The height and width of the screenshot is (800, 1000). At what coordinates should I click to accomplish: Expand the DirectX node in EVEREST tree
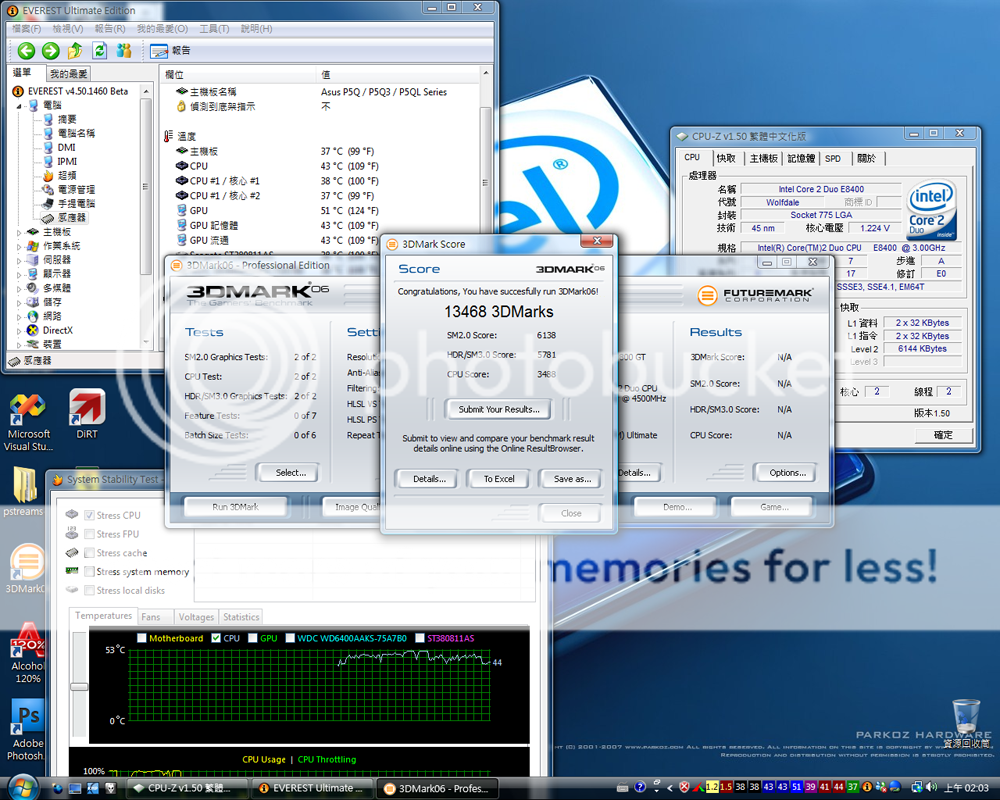pos(18,330)
